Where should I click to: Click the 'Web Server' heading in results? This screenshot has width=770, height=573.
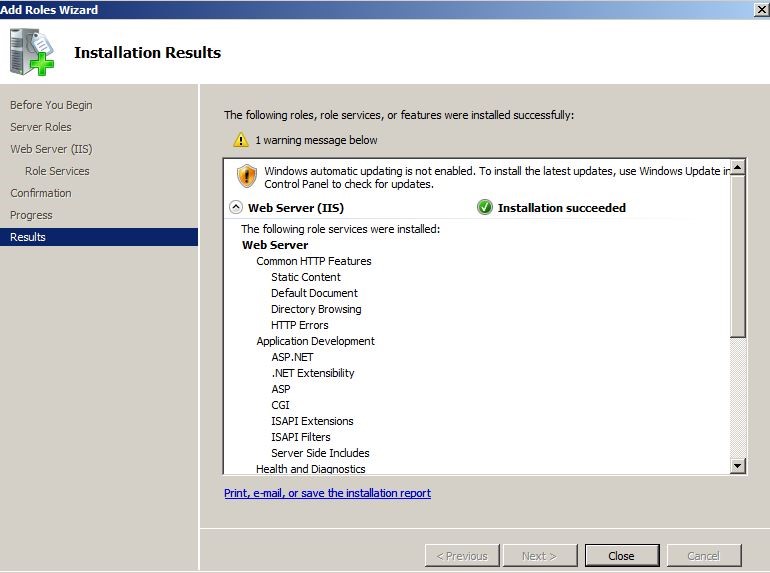click(275, 245)
